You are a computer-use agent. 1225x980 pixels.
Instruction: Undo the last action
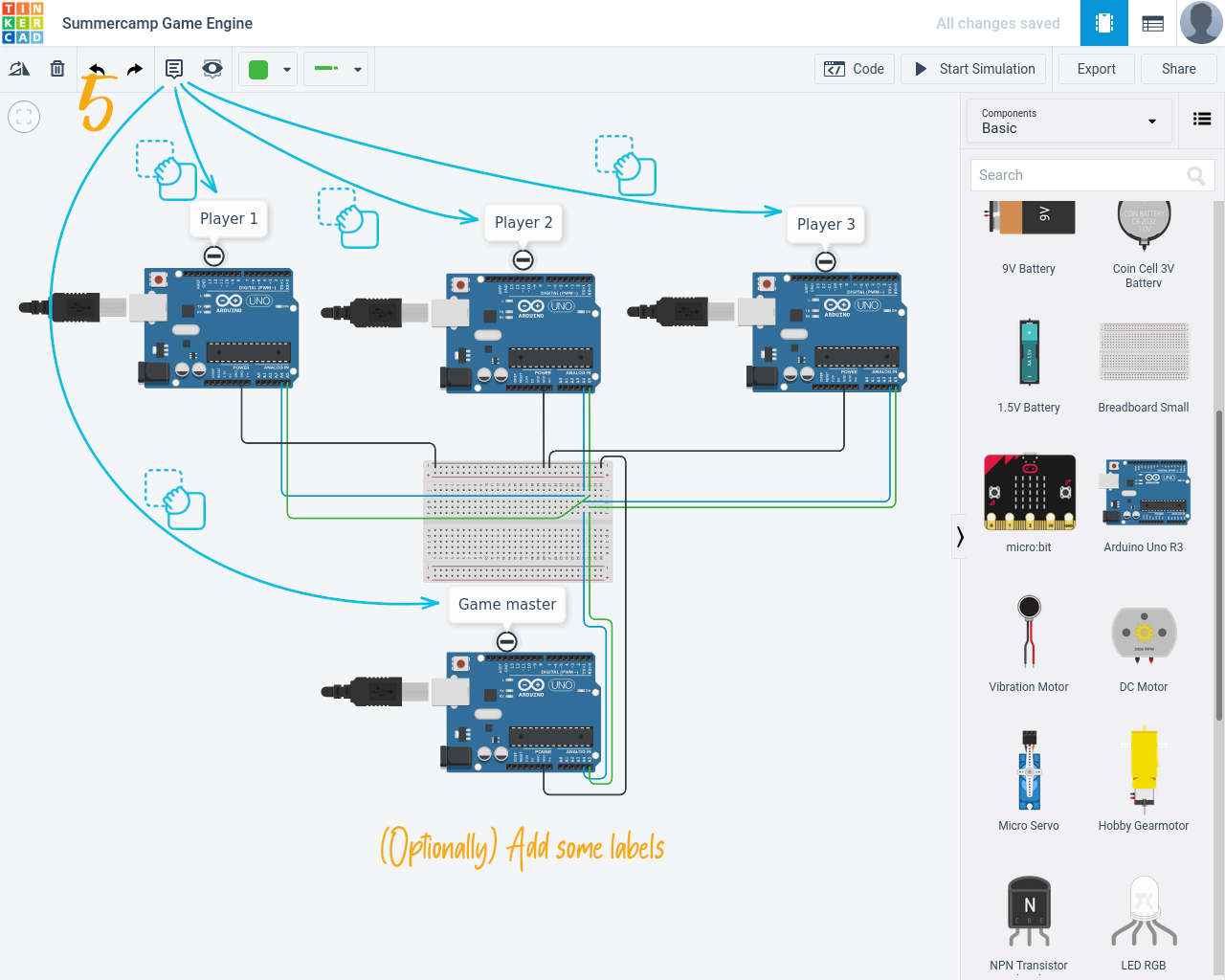[97, 69]
